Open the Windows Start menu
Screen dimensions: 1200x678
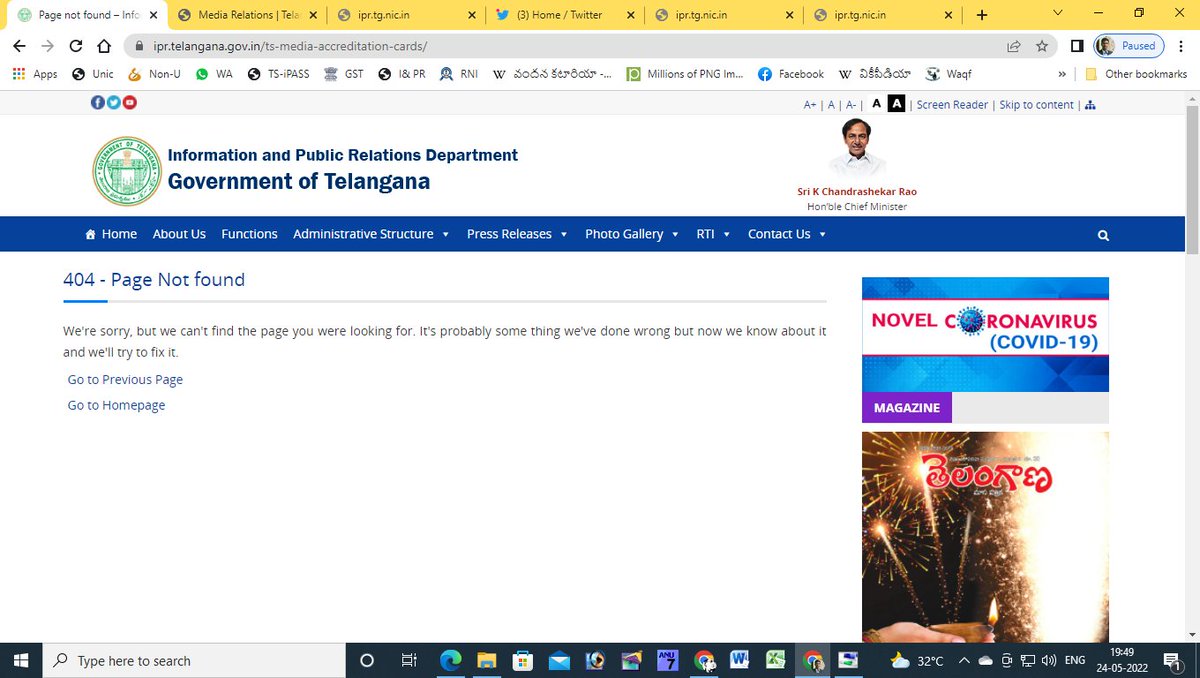pyautogui.click(x=20, y=660)
